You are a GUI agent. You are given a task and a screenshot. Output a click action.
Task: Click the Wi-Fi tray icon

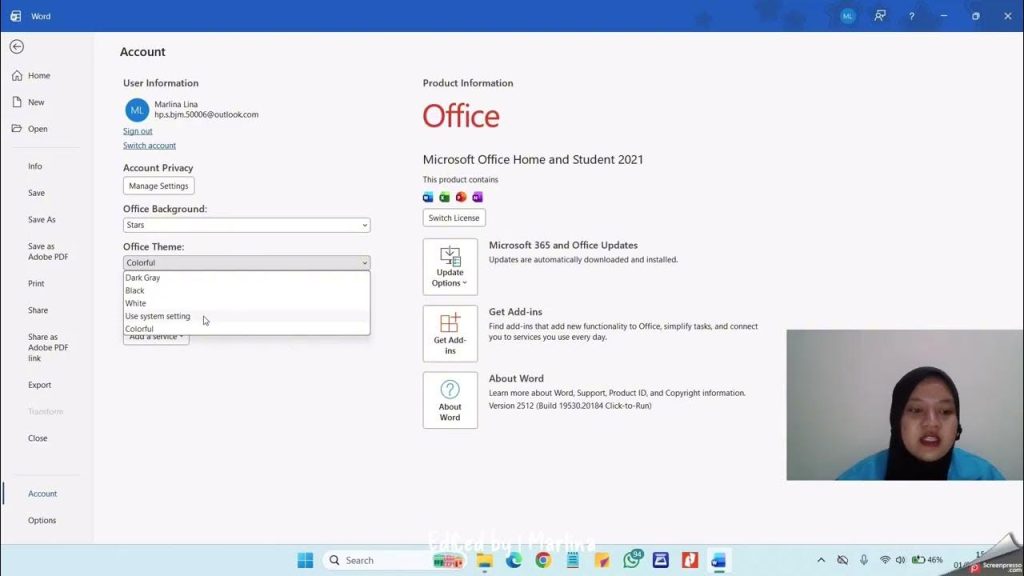pos(885,560)
